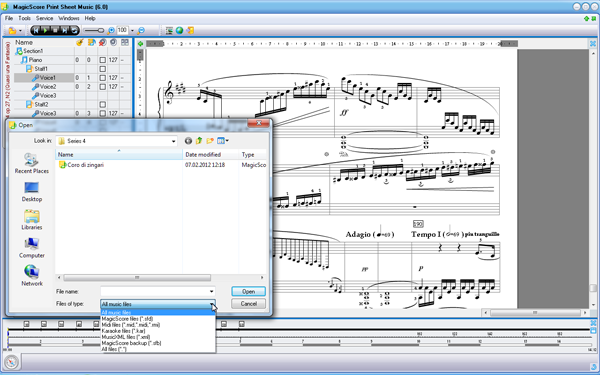Toggle mute checkbox for Voice1 row
600x375 pixels.
103,78
